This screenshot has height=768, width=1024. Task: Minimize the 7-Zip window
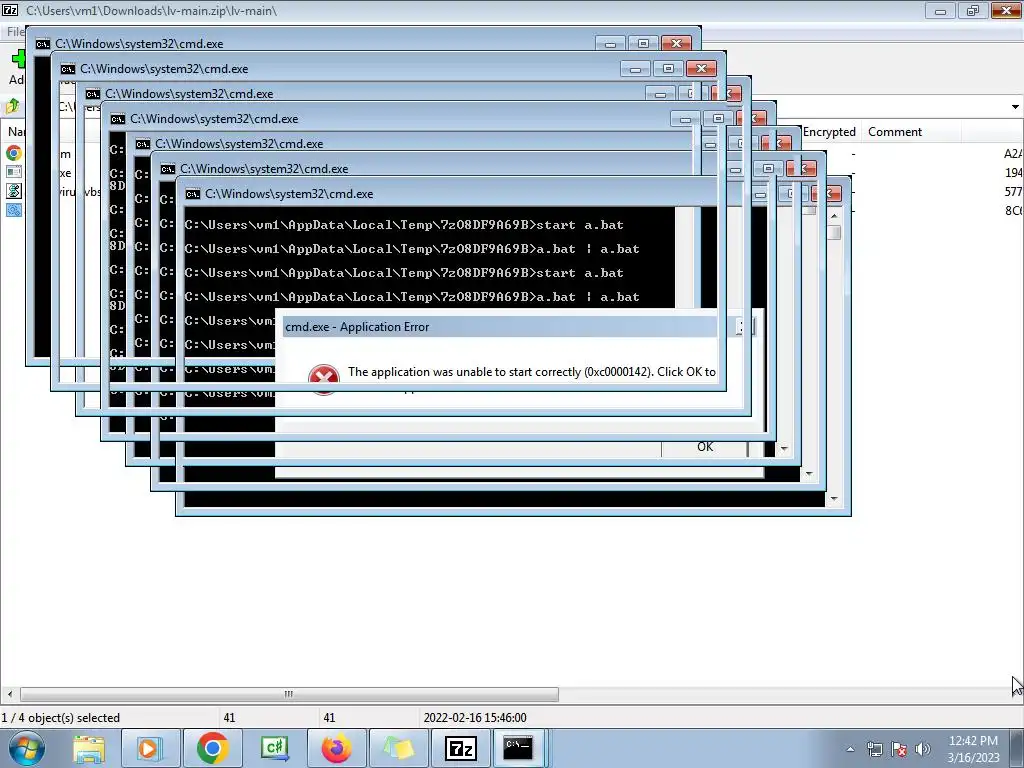940,10
